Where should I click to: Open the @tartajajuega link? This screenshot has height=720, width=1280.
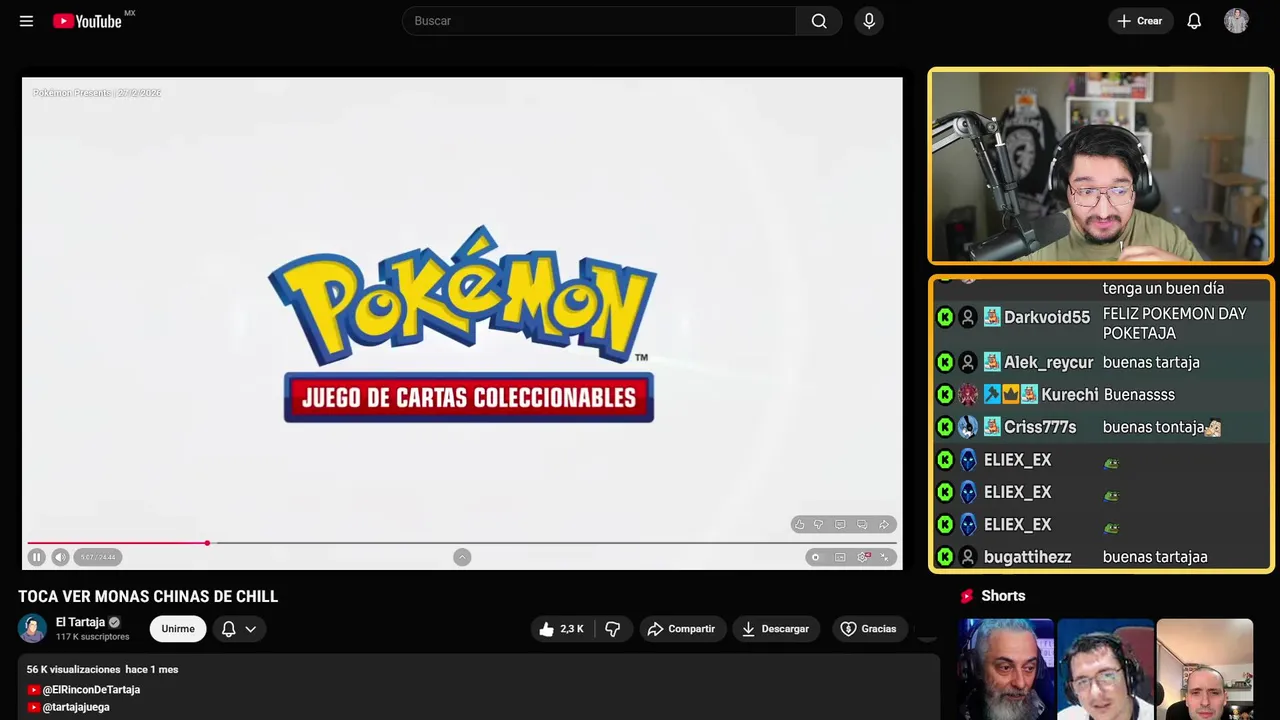[76, 707]
